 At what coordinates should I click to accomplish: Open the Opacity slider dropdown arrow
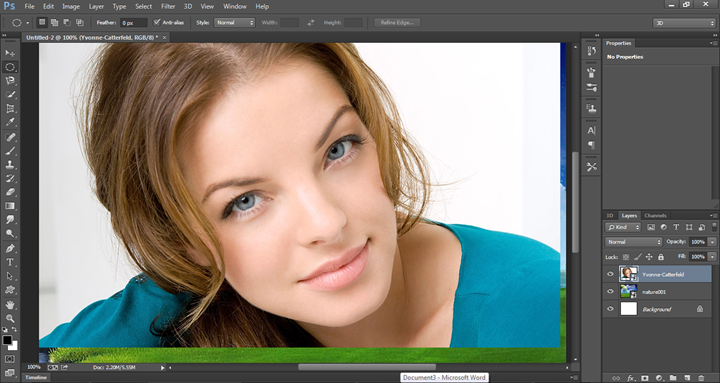point(712,242)
